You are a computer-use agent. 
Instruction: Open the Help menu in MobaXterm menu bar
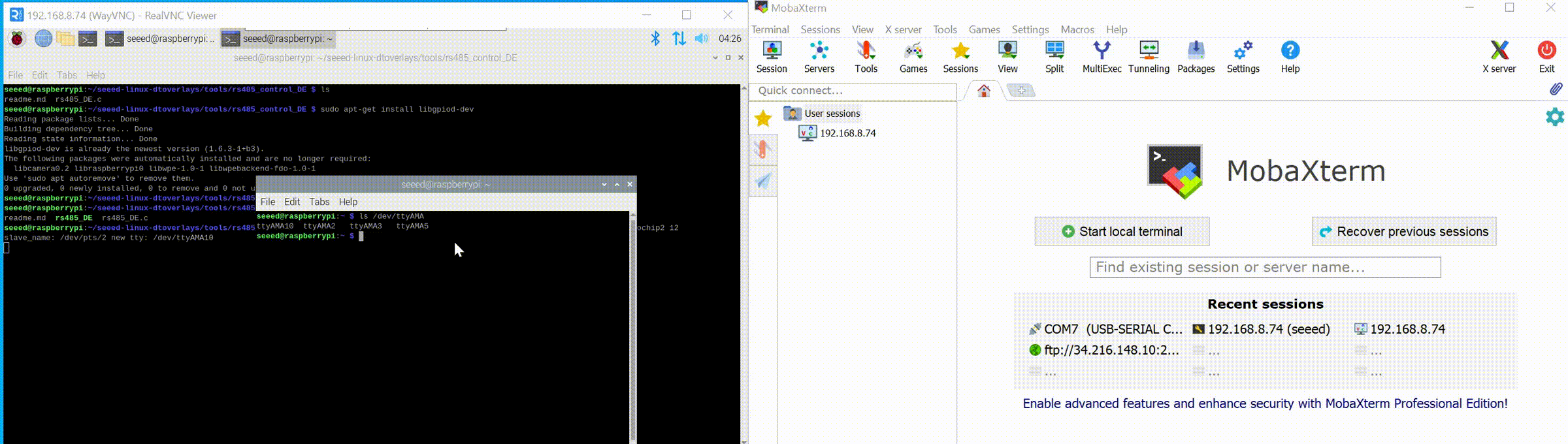(x=1117, y=29)
